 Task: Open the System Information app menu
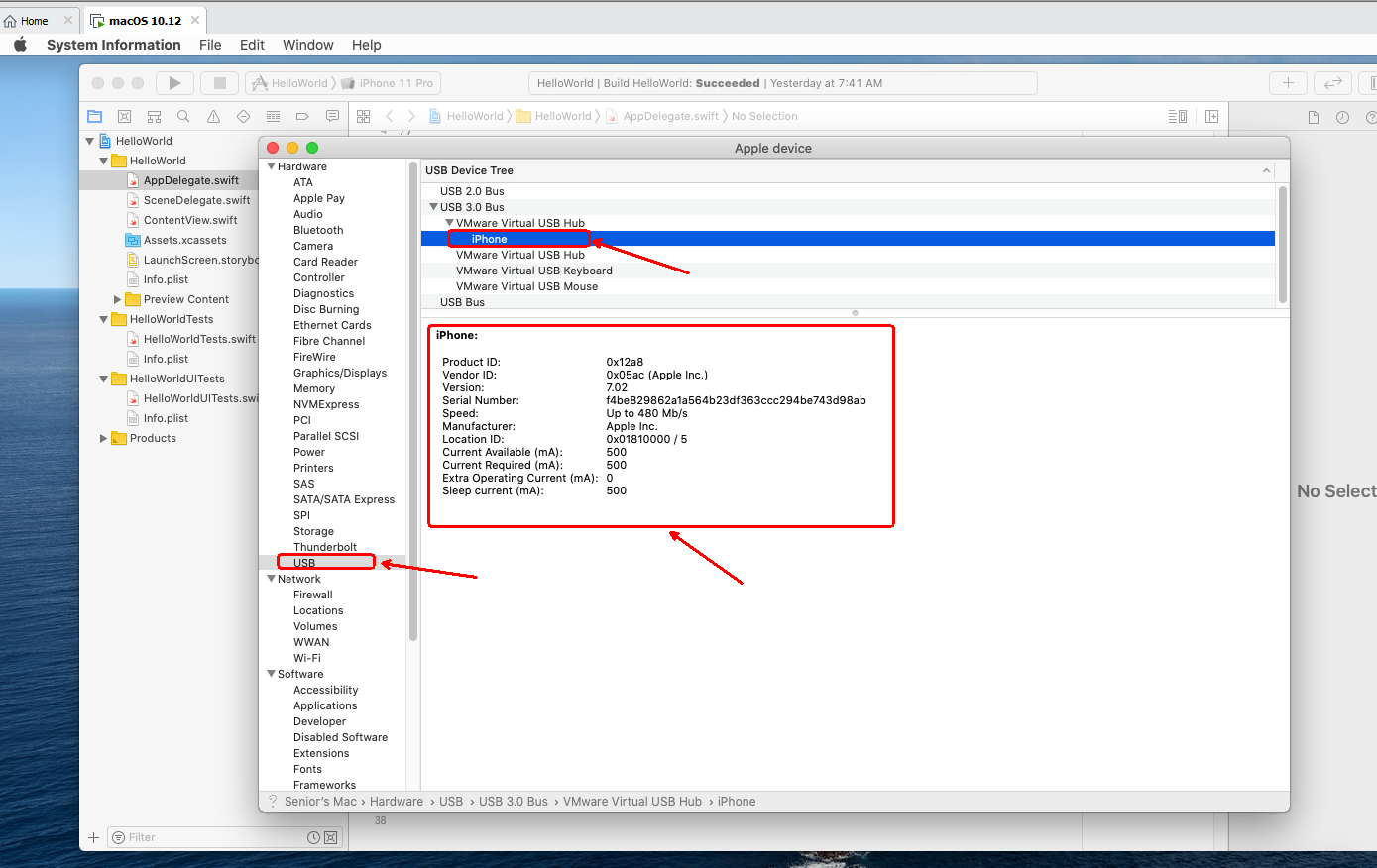pos(114,45)
